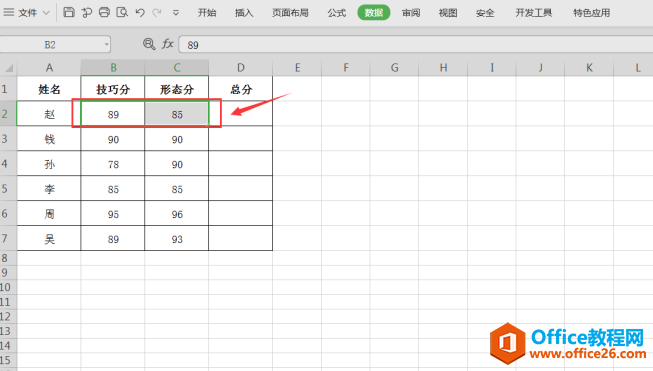The image size is (653, 371).
Task: Switch to the 页面布局 tab
Action: (290, 13)
